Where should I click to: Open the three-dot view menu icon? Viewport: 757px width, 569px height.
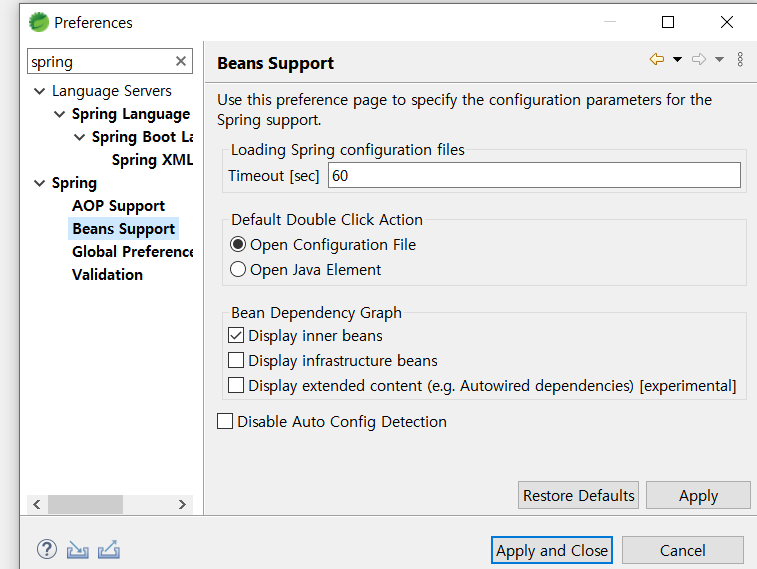click(740, 59)
